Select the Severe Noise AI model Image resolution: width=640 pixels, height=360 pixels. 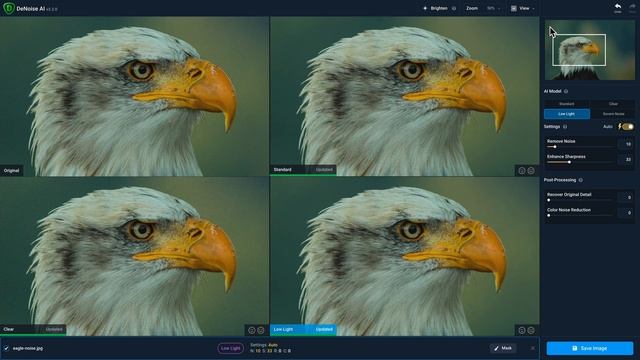(x=613, y=114)
